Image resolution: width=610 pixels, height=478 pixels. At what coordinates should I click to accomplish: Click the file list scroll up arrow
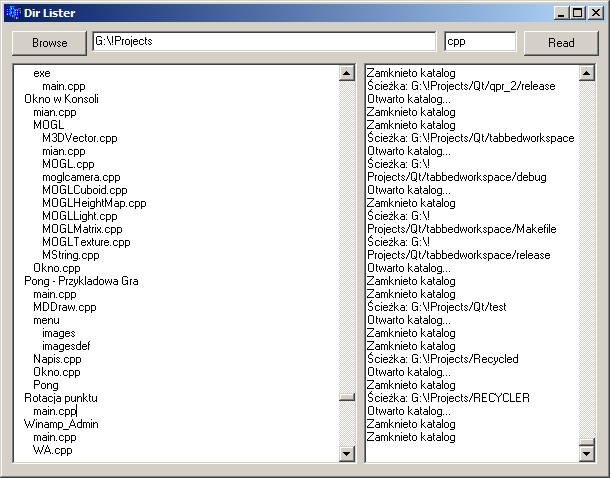coord(347,73)
